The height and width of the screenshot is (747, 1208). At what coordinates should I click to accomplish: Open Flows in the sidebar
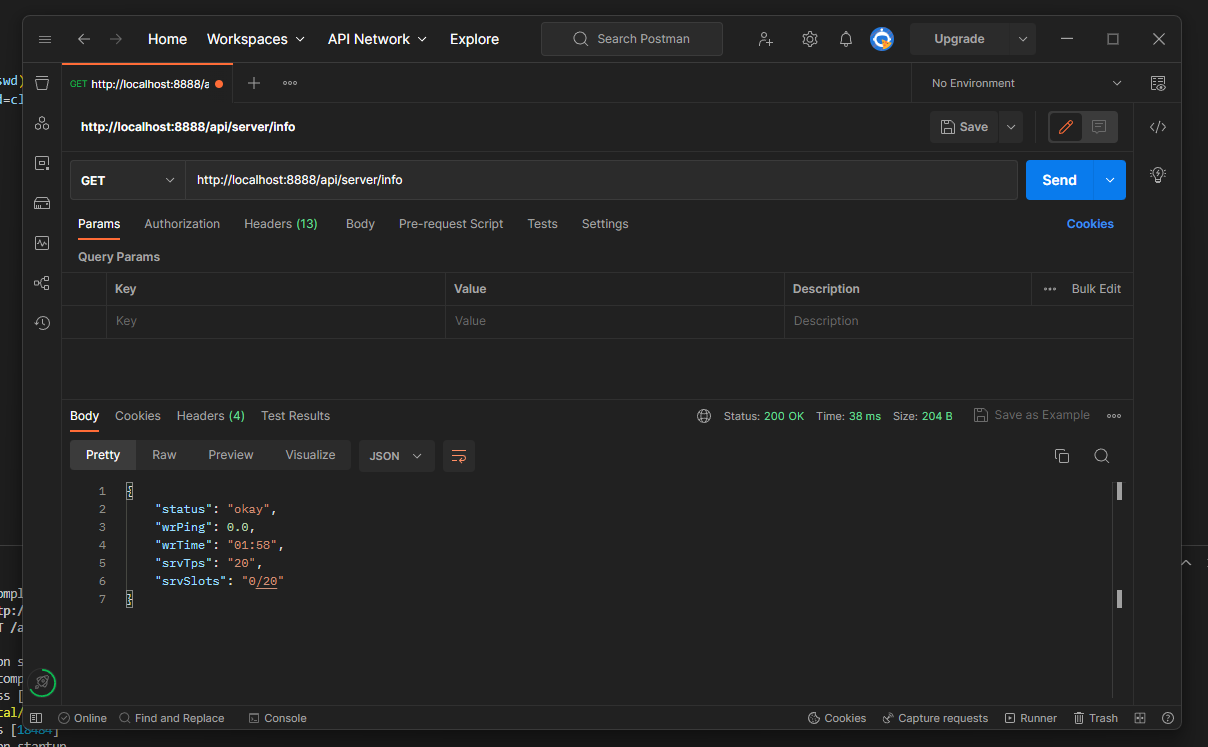click(42, 283)
